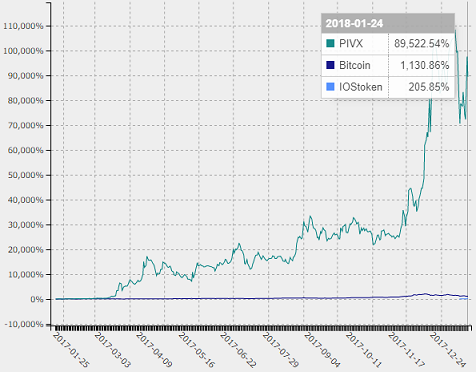
Task: Click the IOStoken value 205.85%
Action: tap(429, 87)
